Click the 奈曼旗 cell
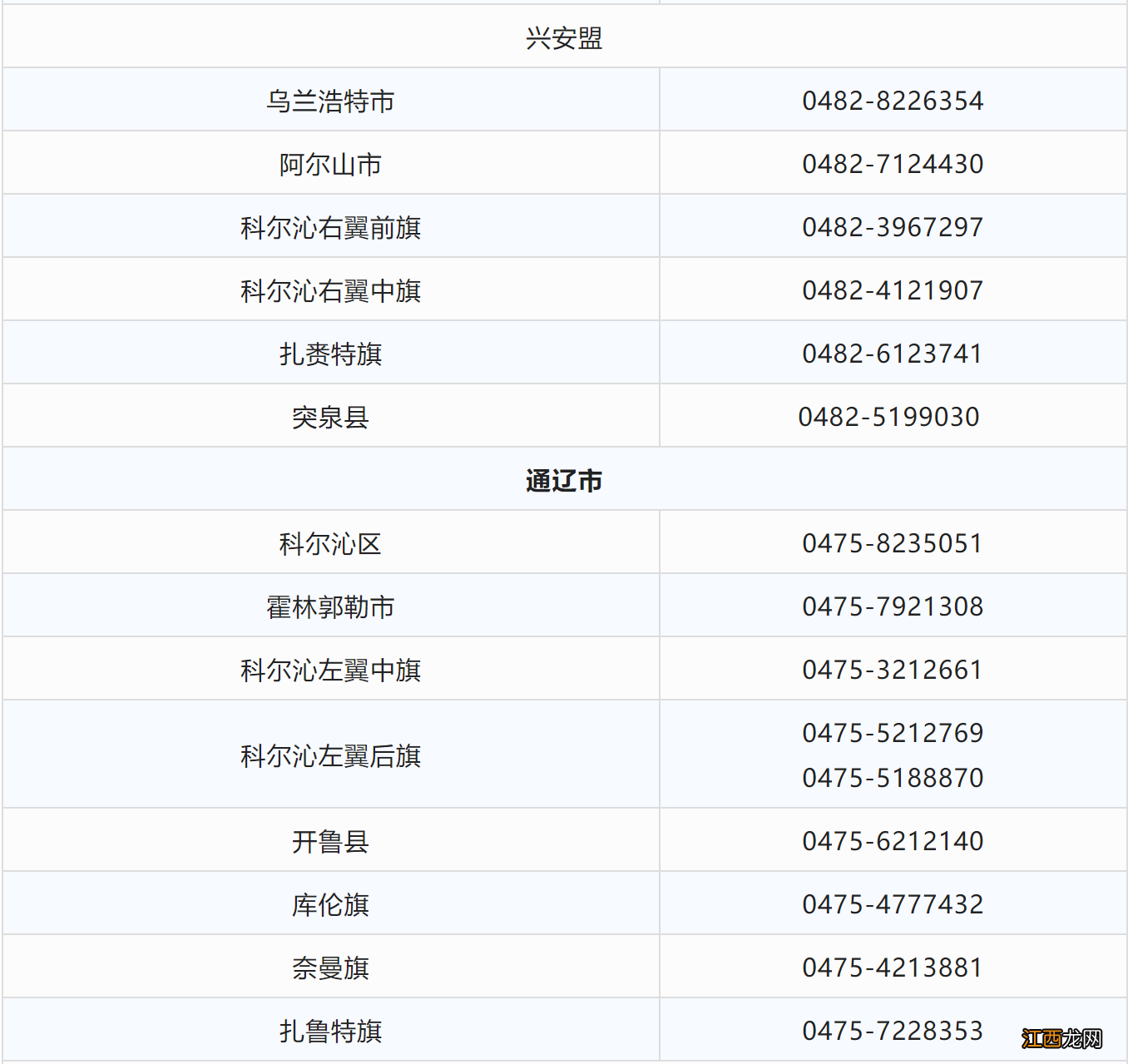Screen dimensions: 1133x1064 coord(330,967)
